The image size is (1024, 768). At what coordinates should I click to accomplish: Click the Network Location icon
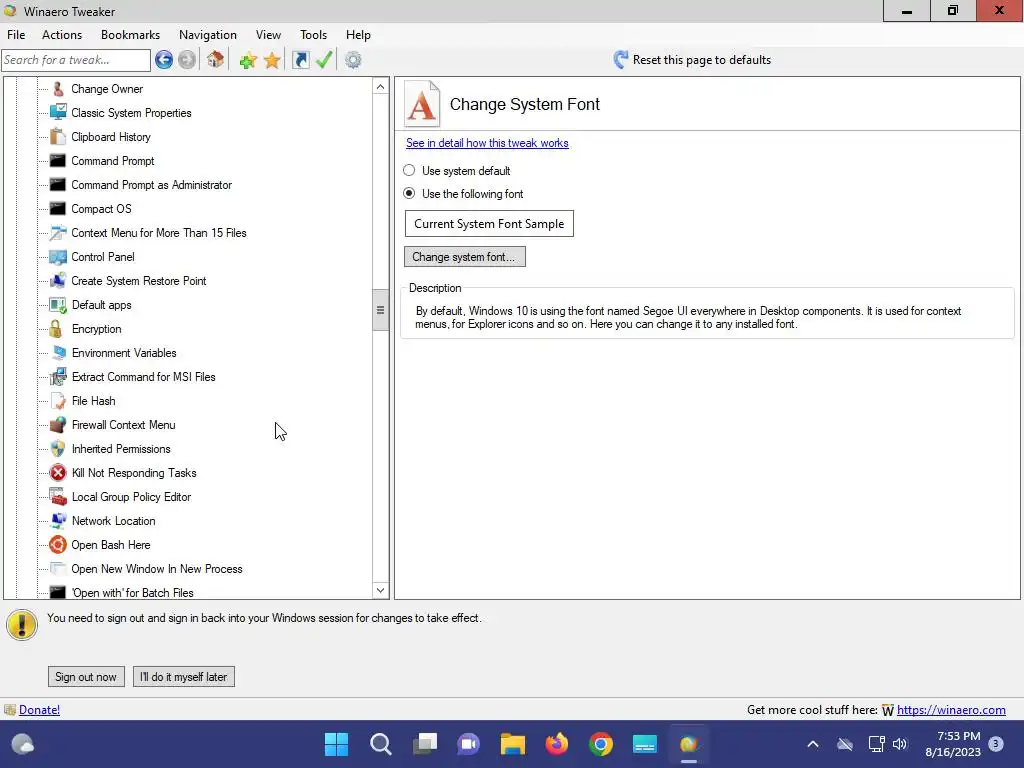coord(58,520)
